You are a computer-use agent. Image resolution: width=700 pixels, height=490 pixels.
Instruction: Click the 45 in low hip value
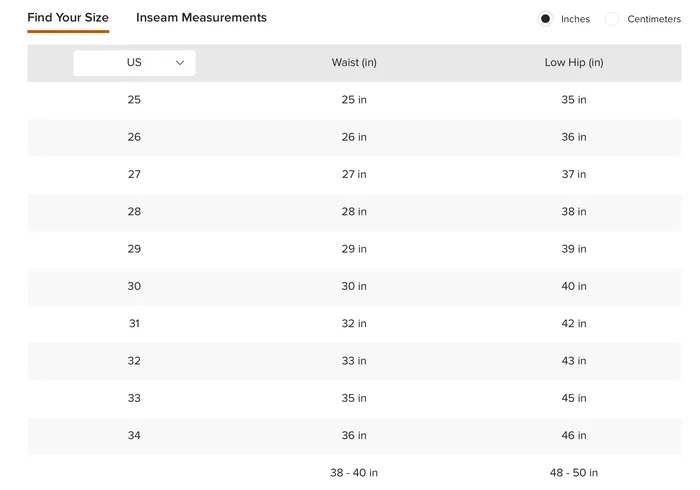pos(574,398)
